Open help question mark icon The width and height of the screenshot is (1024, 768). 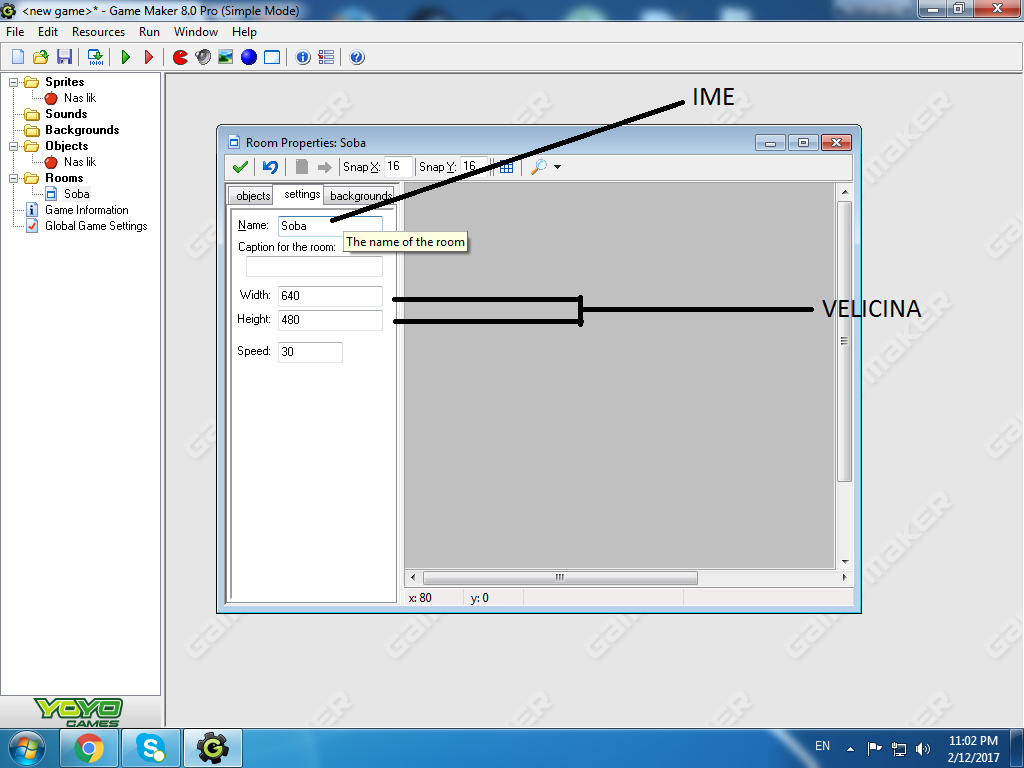(357, 57)
